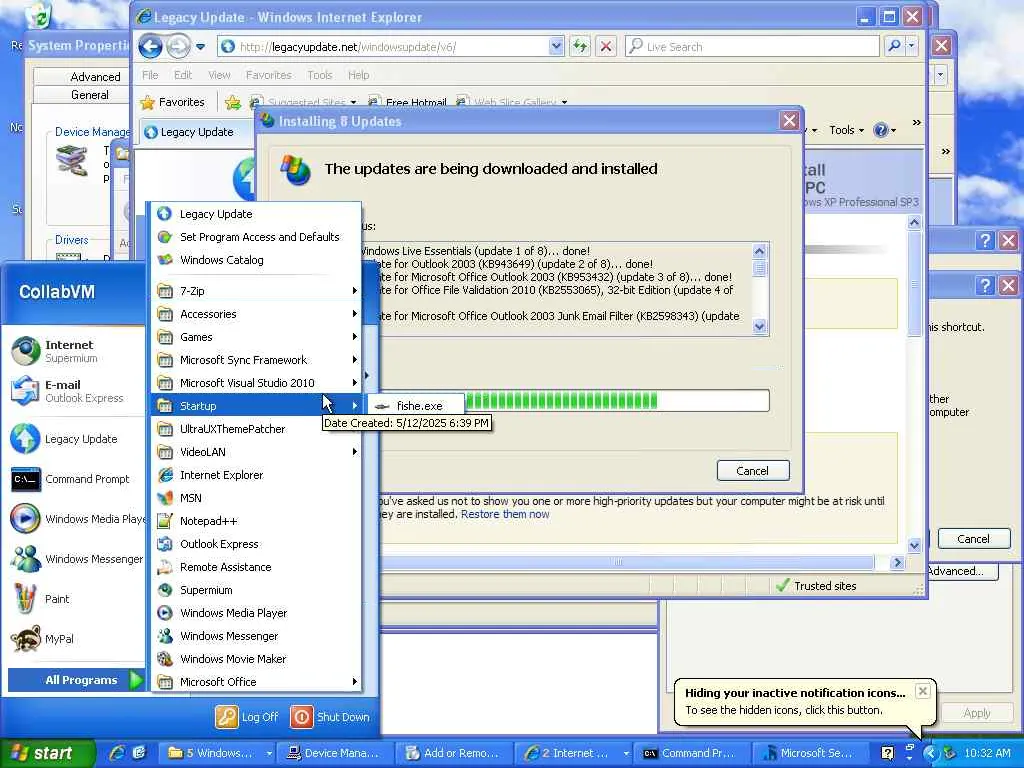This screenshot has width=1024, height=768.
Task: Open the UltraUXThemePatcher entry
Action: [256, 428]
